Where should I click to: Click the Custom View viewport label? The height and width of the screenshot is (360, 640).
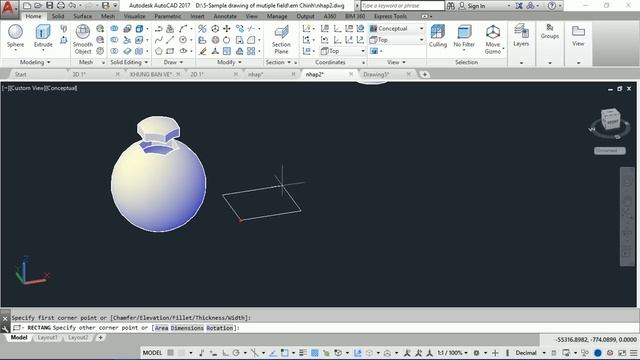point(27,88)
